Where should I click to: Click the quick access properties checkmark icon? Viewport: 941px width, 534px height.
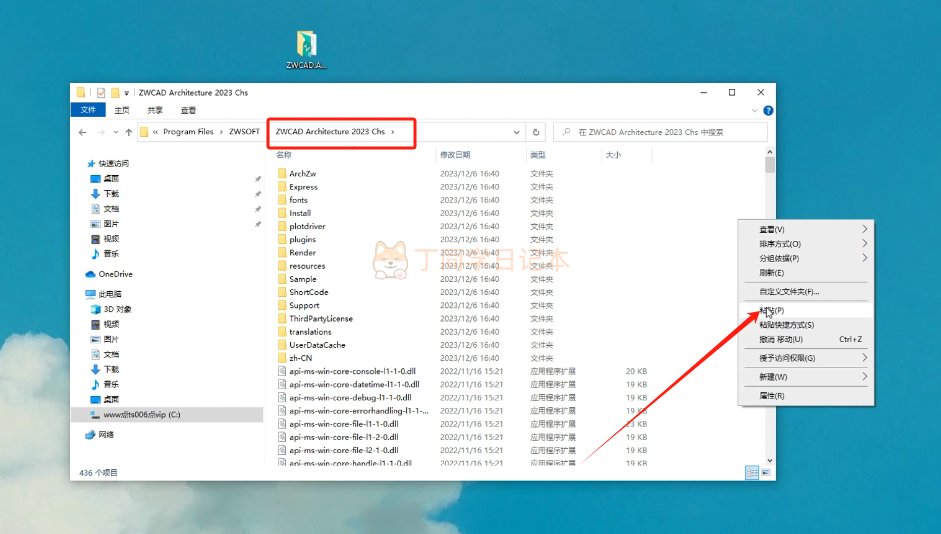click(x=101, y=93)
